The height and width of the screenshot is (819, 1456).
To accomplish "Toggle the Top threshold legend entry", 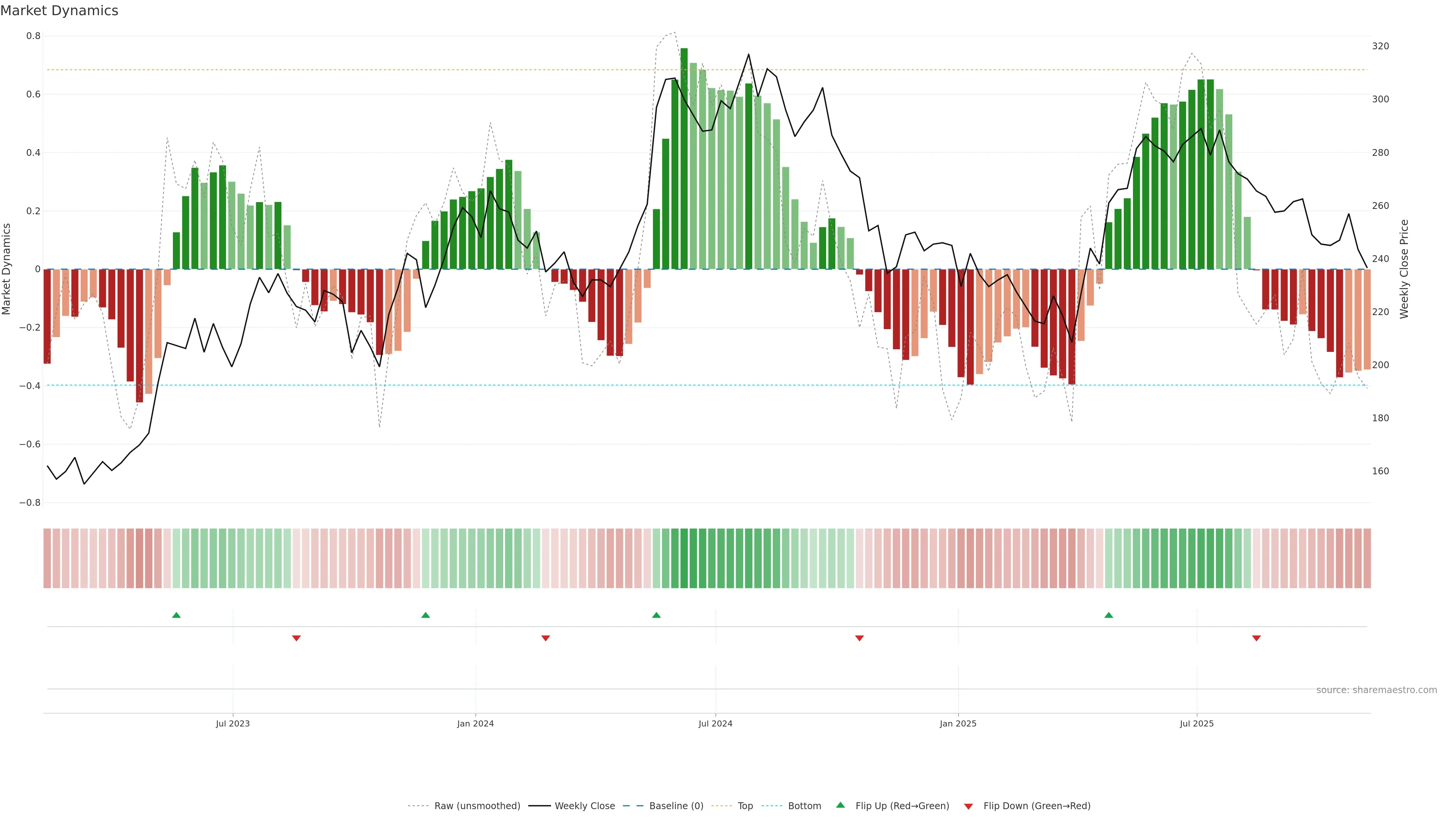I will pos(745,806).
